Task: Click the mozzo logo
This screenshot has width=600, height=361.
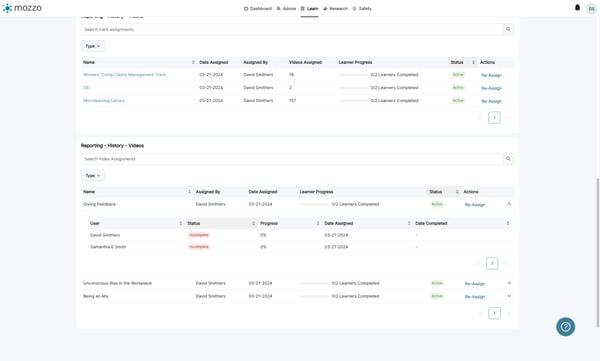Action: point(22,8)
